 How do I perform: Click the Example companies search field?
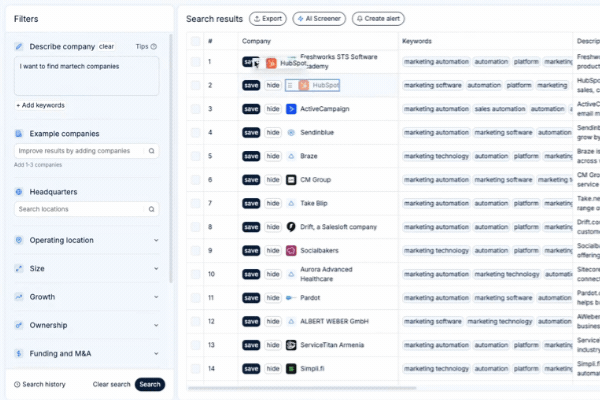point(86,151)
